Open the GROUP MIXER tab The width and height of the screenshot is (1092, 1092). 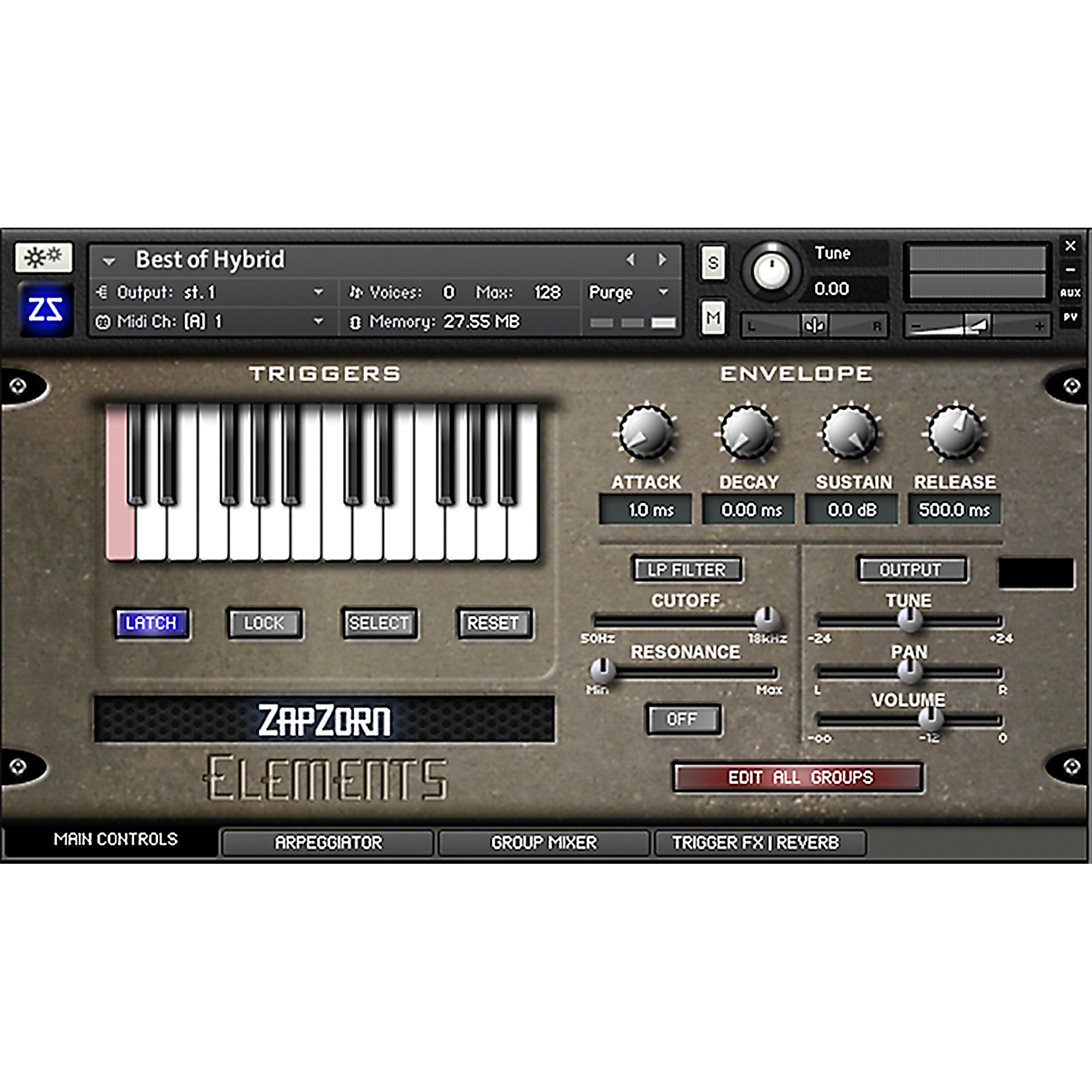click(x=544, y=842)
